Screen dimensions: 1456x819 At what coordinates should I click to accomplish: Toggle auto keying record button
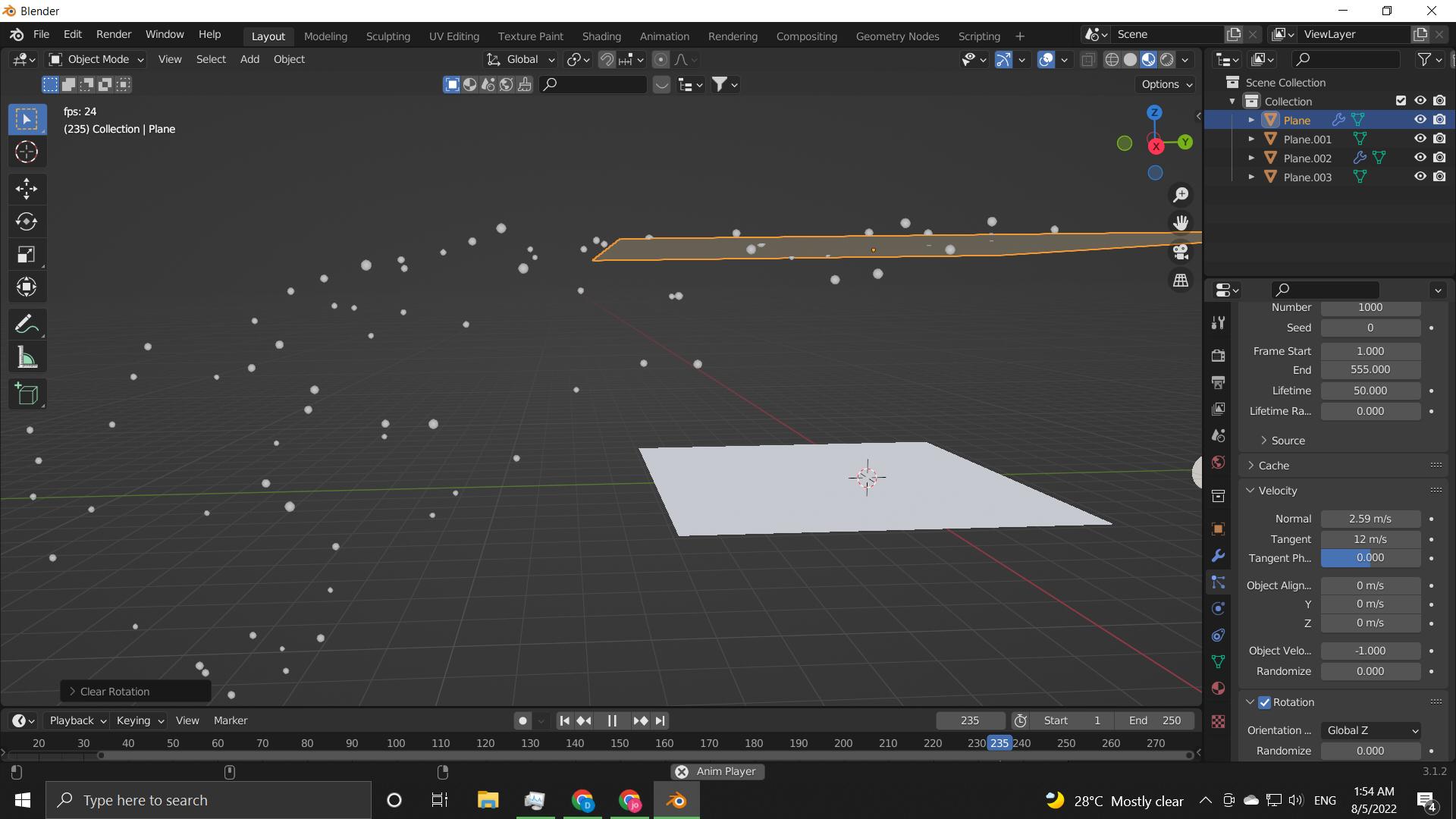[522, 721]
